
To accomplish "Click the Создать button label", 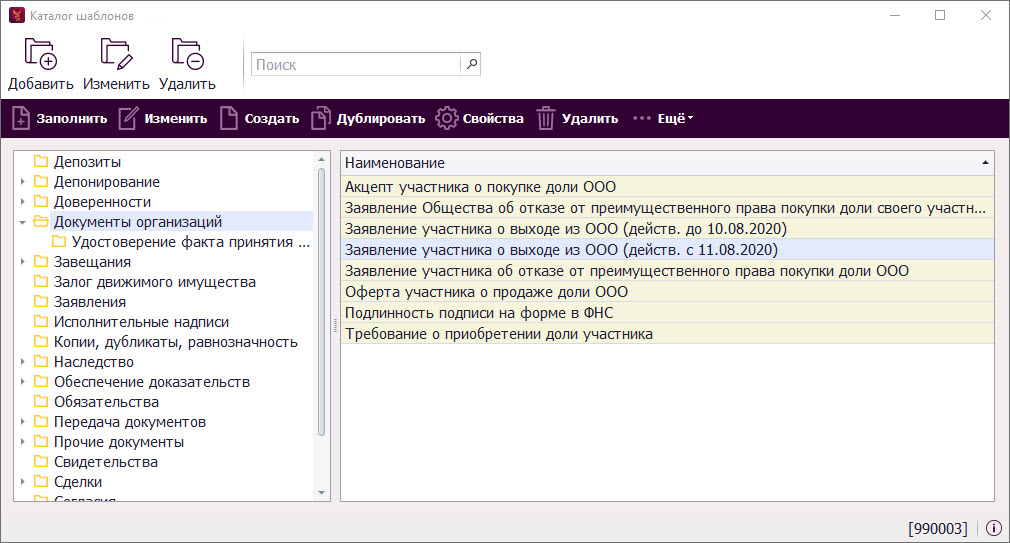I will click(272, 119).
